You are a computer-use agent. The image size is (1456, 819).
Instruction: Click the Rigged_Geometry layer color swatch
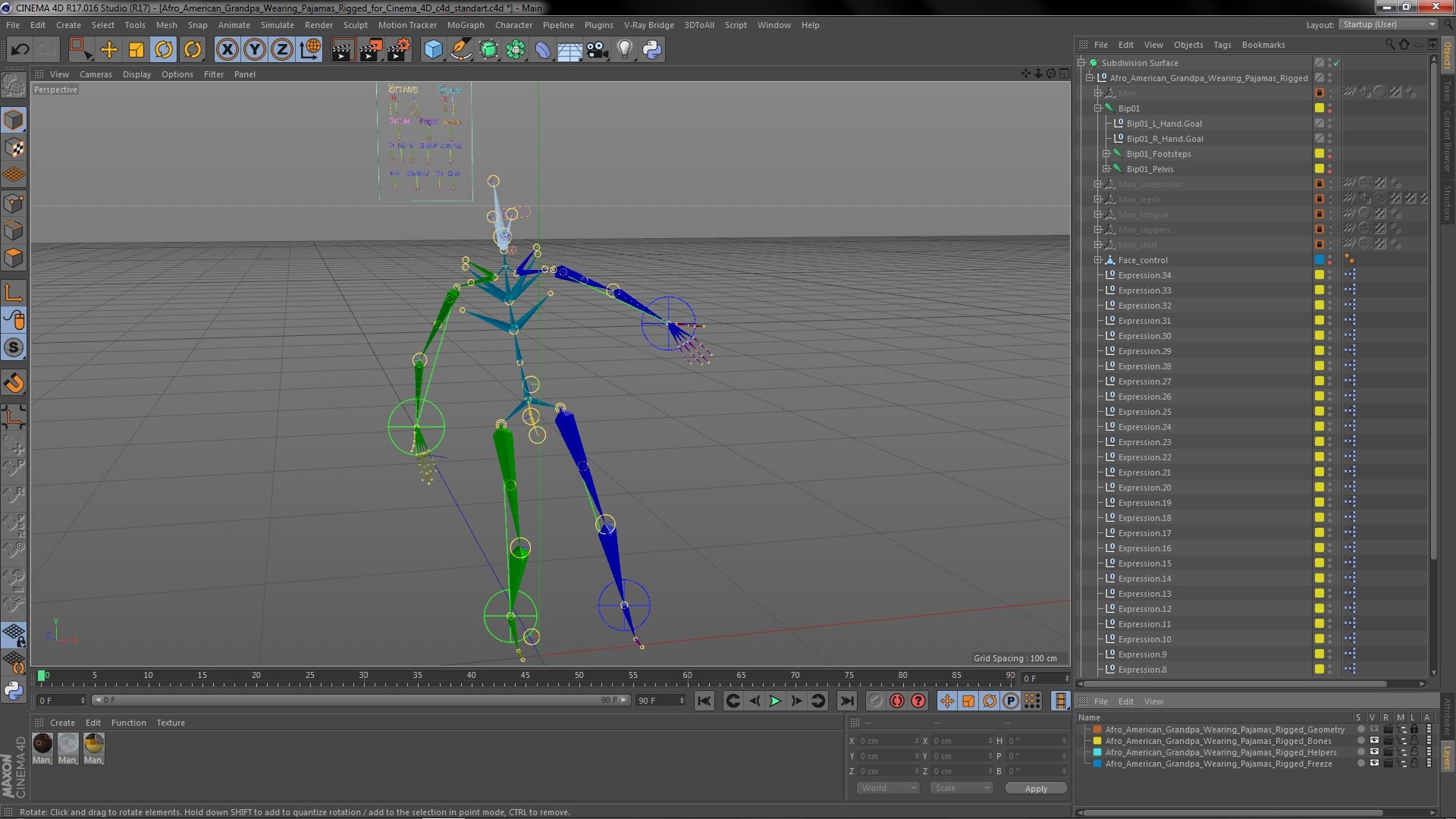coord(1097,730)
